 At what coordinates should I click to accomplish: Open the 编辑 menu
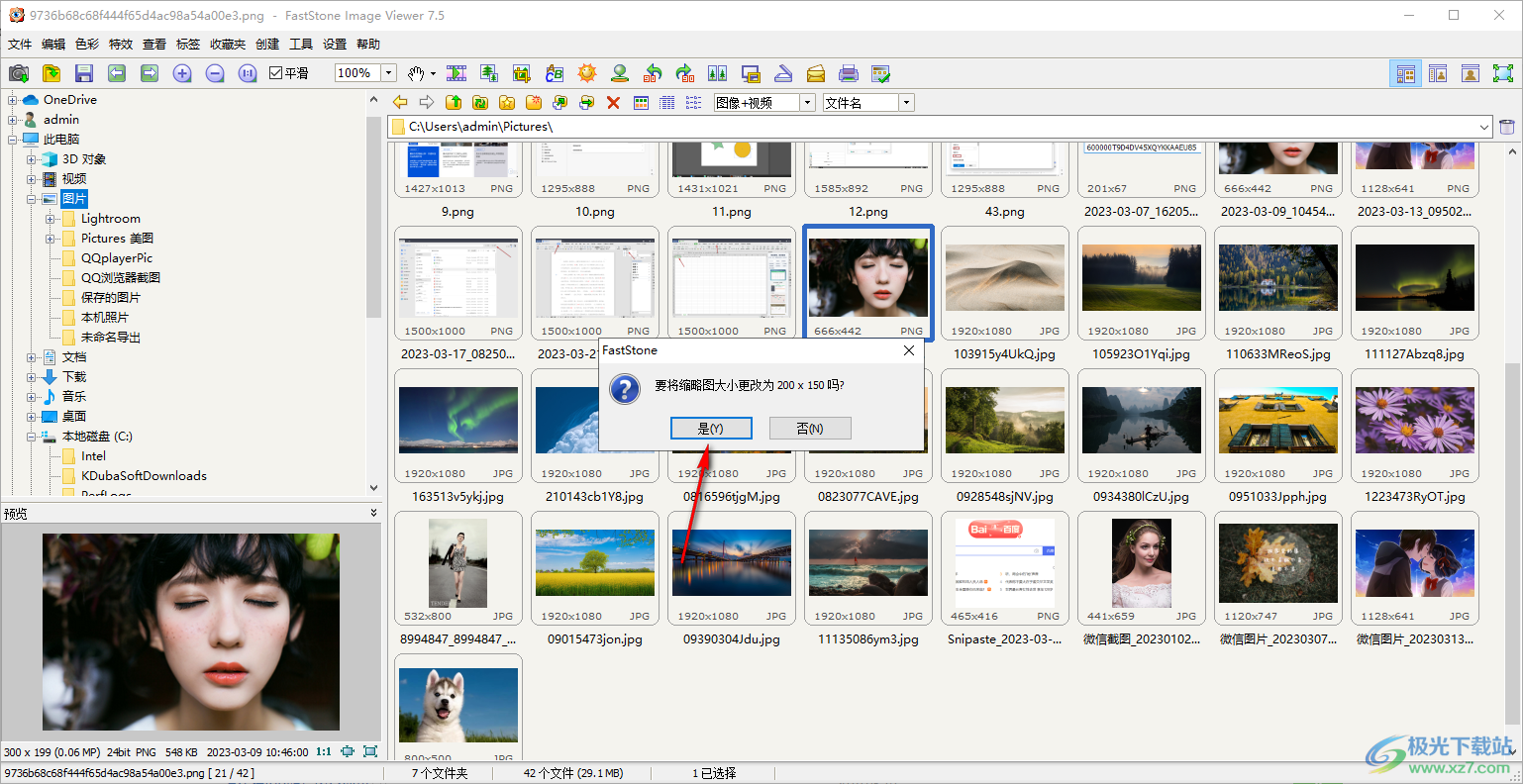(x=53, y=45)
